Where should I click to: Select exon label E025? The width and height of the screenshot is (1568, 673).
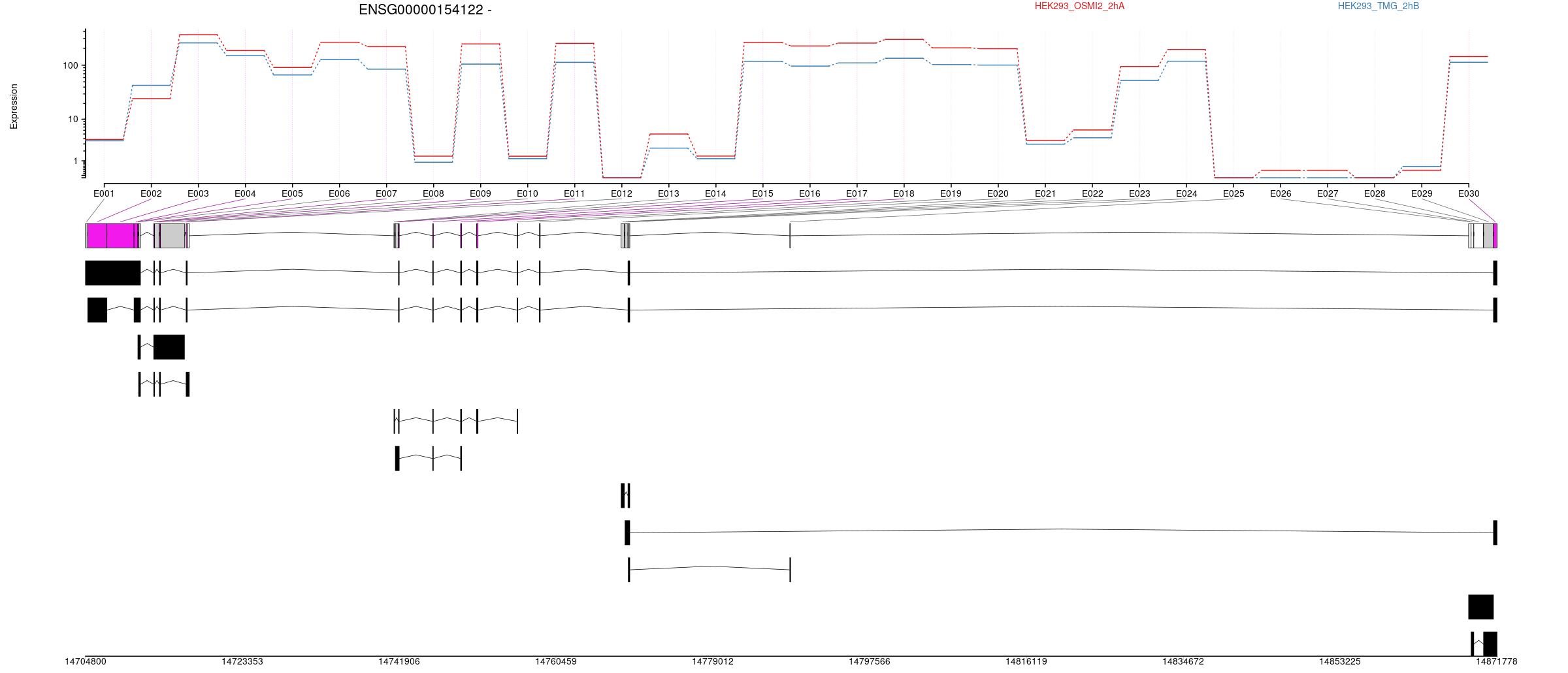point(1233,193)
